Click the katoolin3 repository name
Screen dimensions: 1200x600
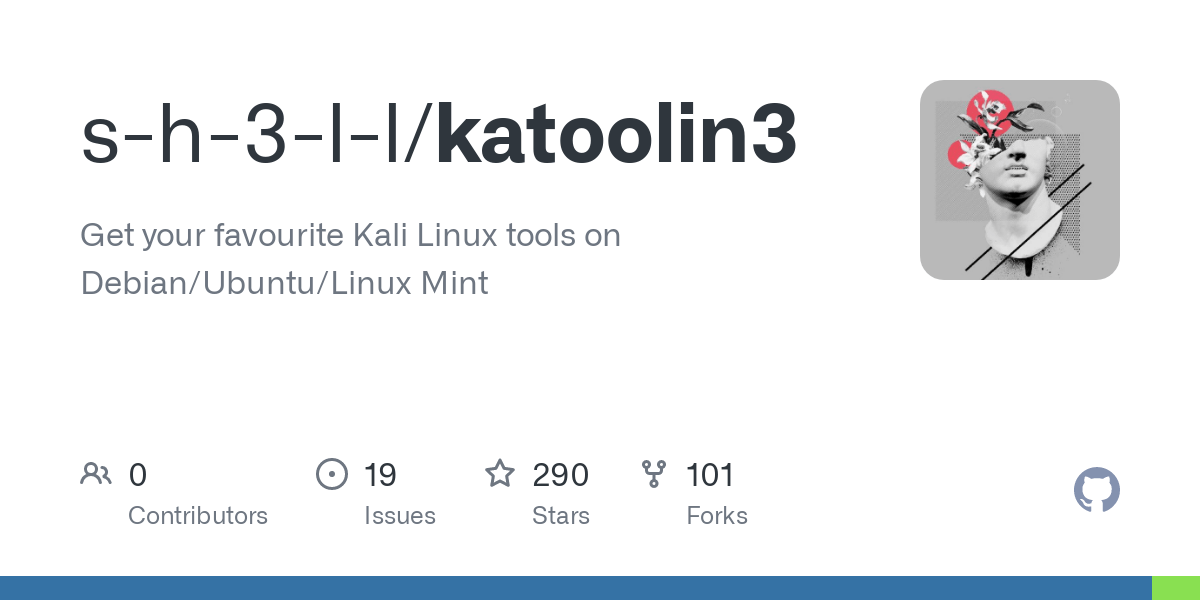click(617, 135)
